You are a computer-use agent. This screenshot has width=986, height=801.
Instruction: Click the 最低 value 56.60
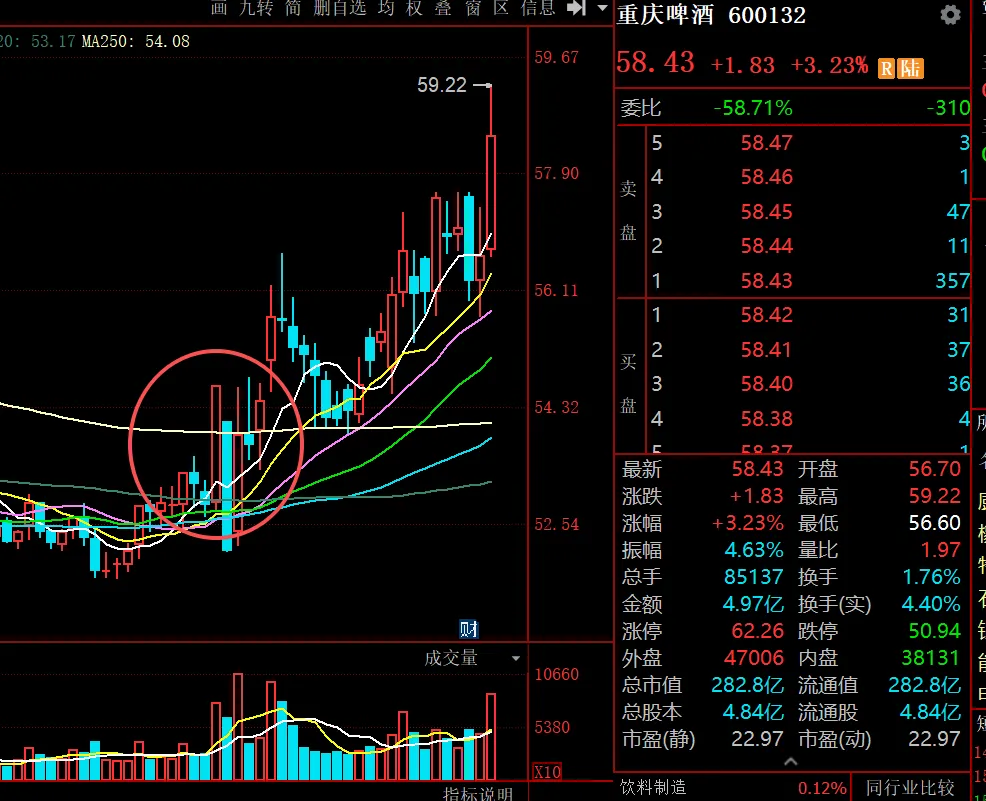point(934,522)
